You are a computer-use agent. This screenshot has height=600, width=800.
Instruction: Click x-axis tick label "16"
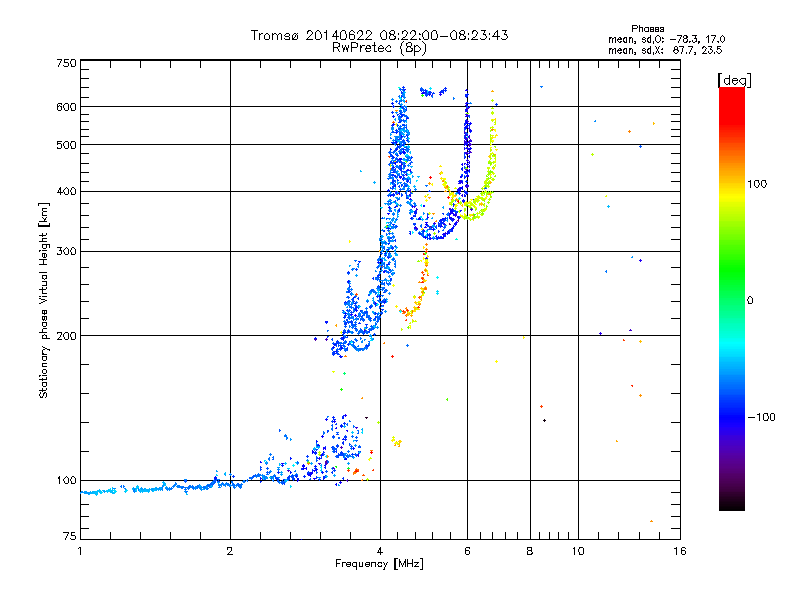click(680, 551)
